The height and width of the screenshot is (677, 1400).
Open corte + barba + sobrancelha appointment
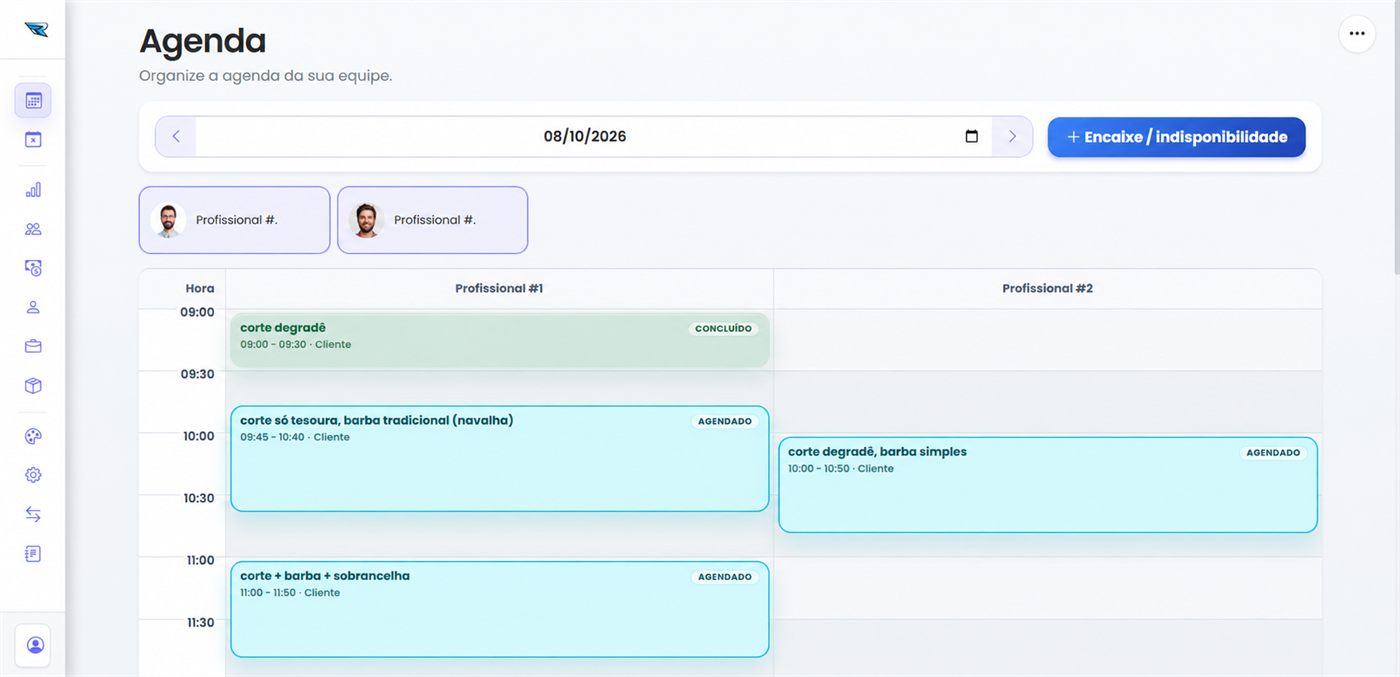(500, 609)
